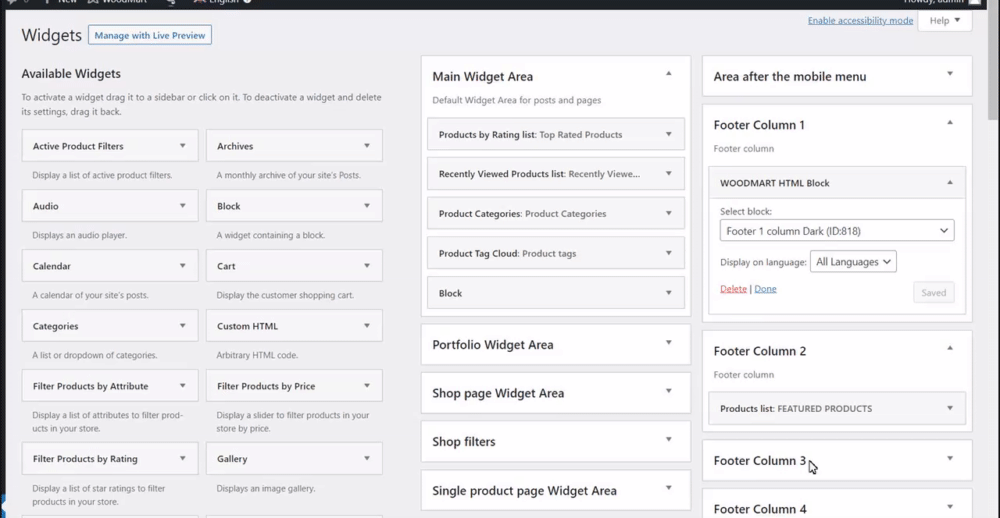The image size is (1000, 518).
Task: Open the All Languages dropdown
Action: pos(853,262)
